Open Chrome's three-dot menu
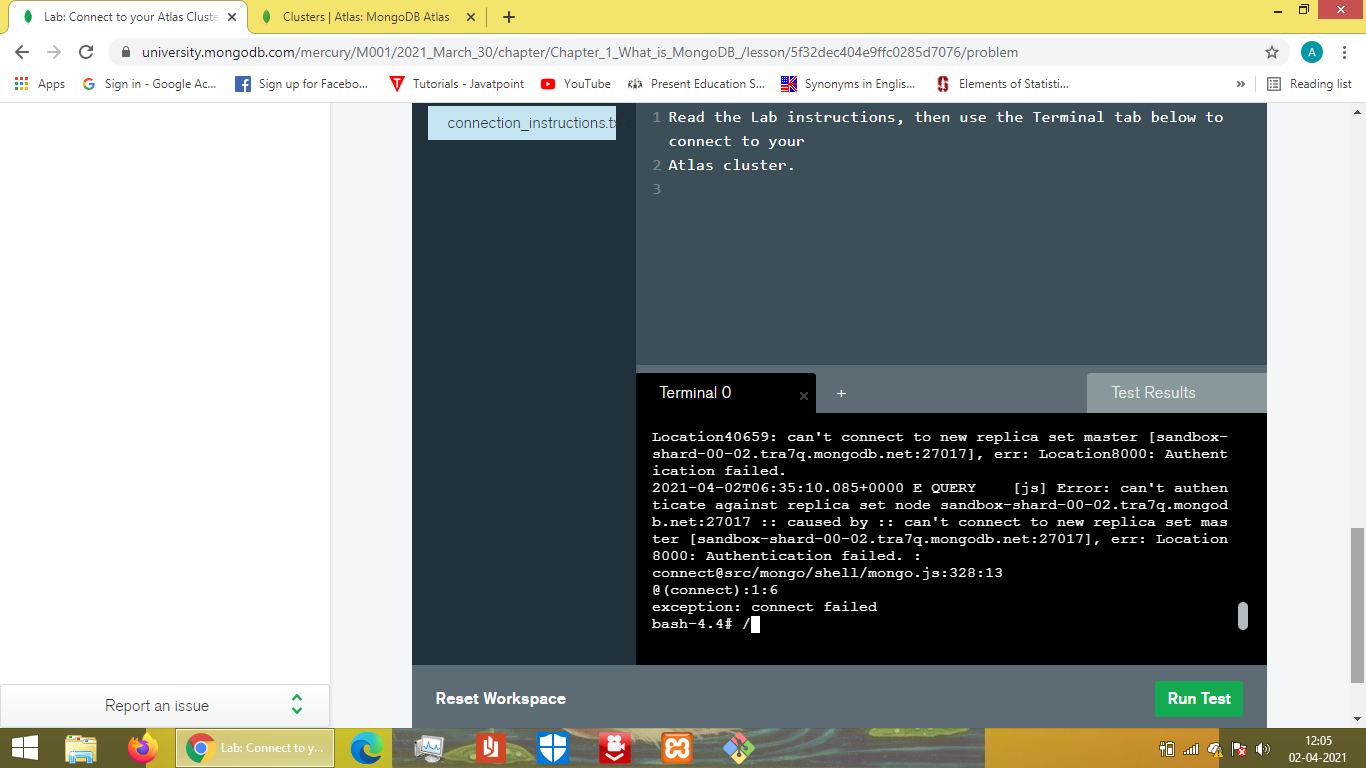 click(1345, 52)
